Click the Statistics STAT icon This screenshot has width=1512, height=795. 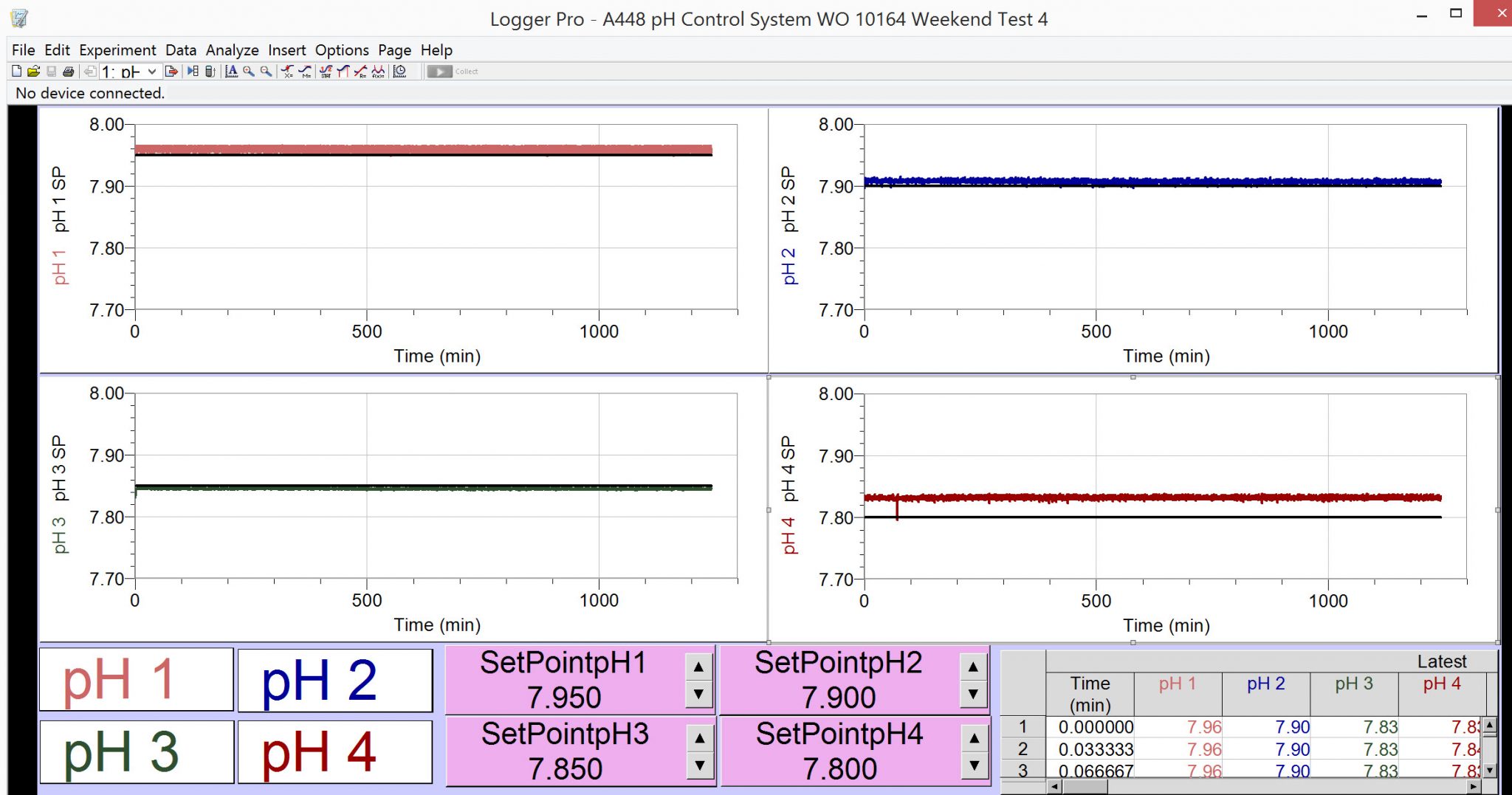pyautogui.click(x=326, y=72)
